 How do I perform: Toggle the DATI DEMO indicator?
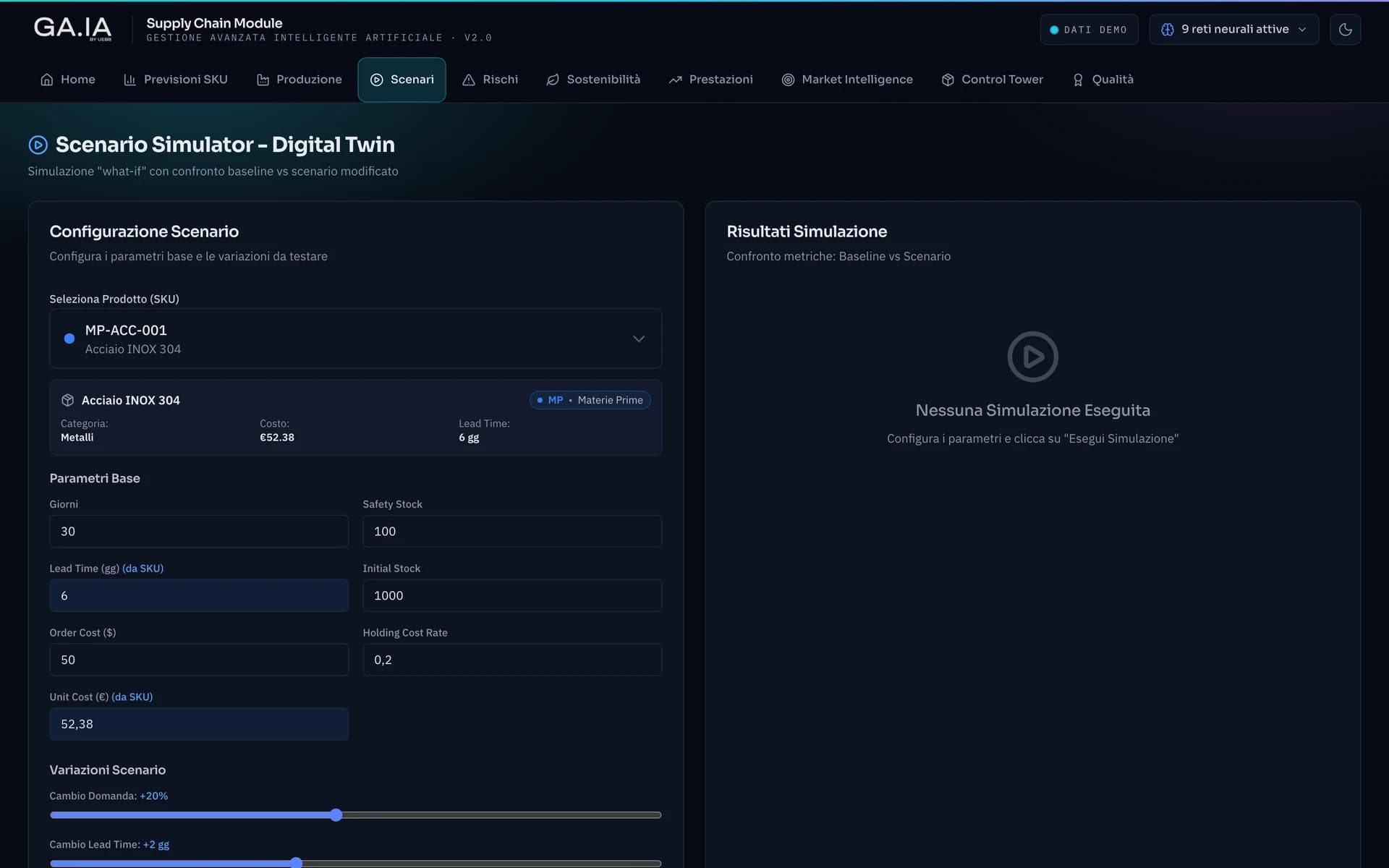pyautogui.click(x=1089, y=30)
